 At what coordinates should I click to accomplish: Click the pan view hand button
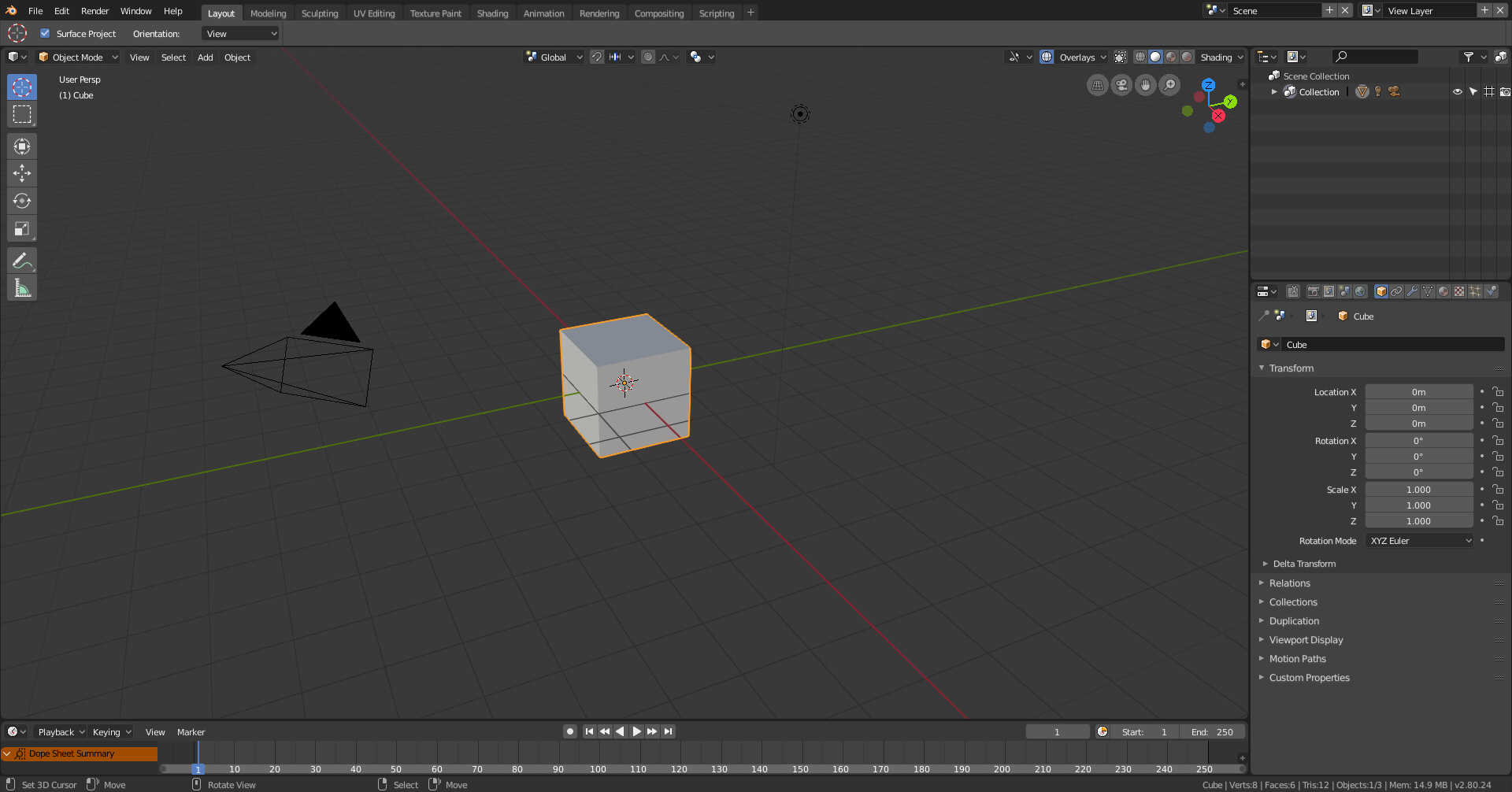[1146, 85]
